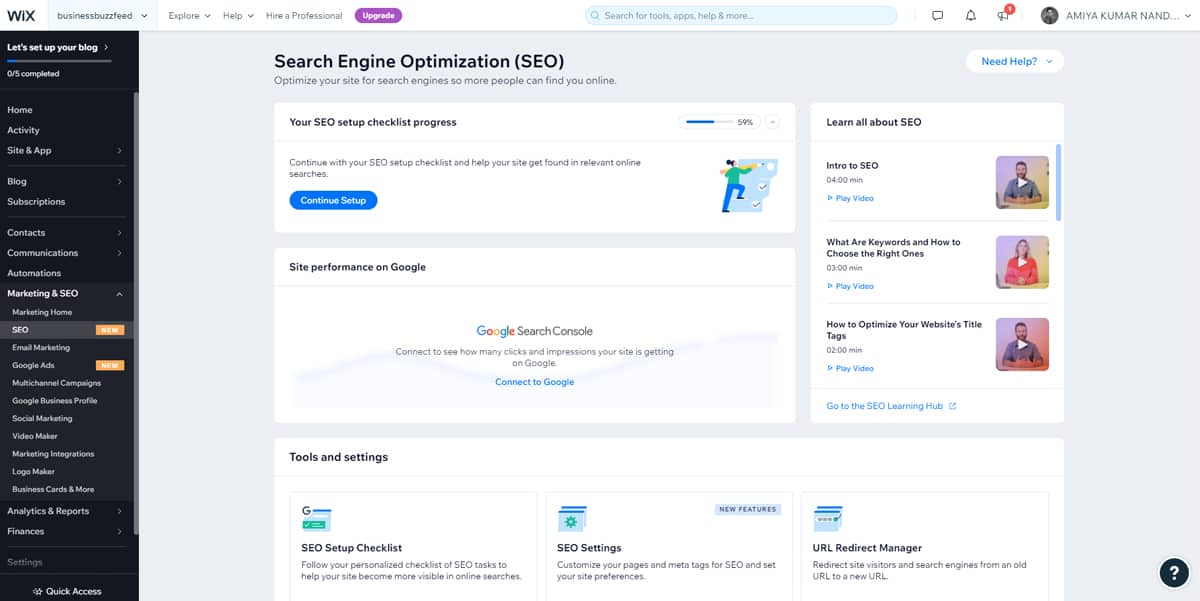
Task: Collapse the SEO checklist progress panel
Action: click(772, 122)
